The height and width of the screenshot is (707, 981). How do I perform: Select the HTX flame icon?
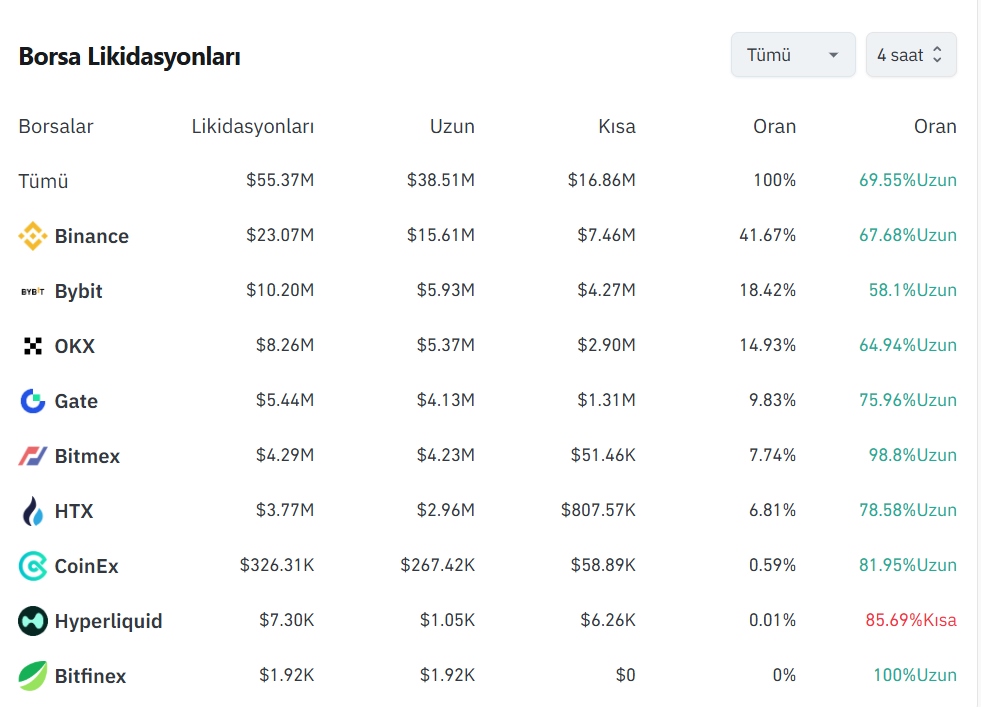coord(30,510)
